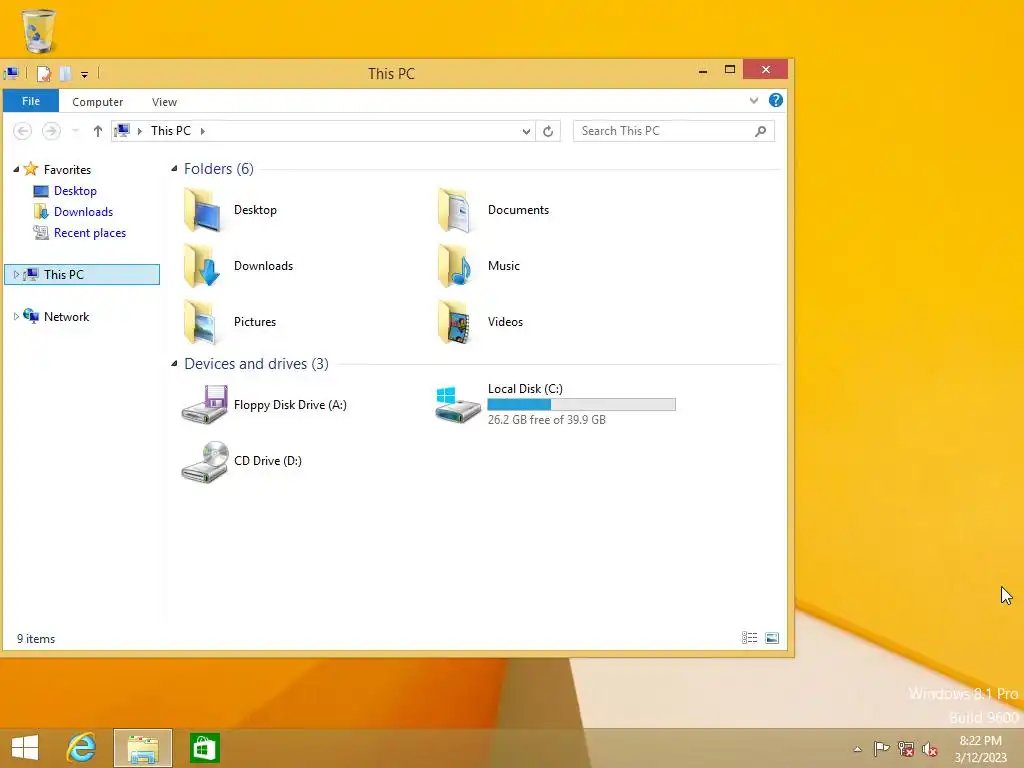Go up one level with the Up arrow
The width and height of the screenshot is (1024, 768).
[x=97, y=131]
